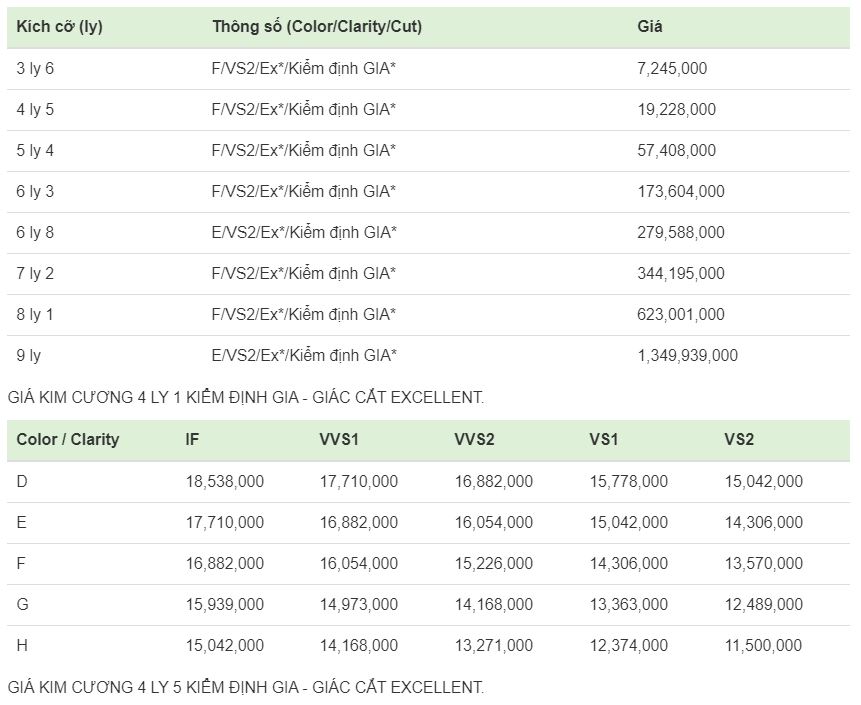Click the 1,349,939,000 price cell

click(688, 355)
